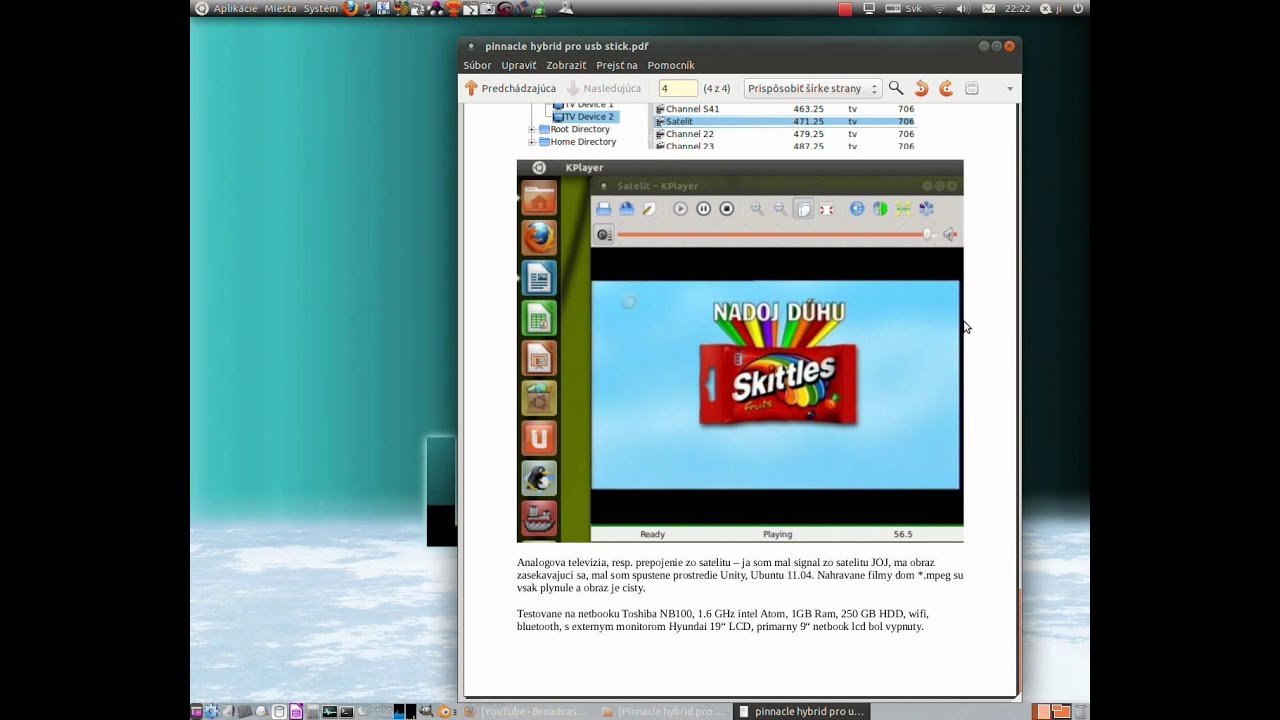Open the mail envelope indicator
The height and width of the screenshot is (720, 1280).
click(x=988, y=9)
